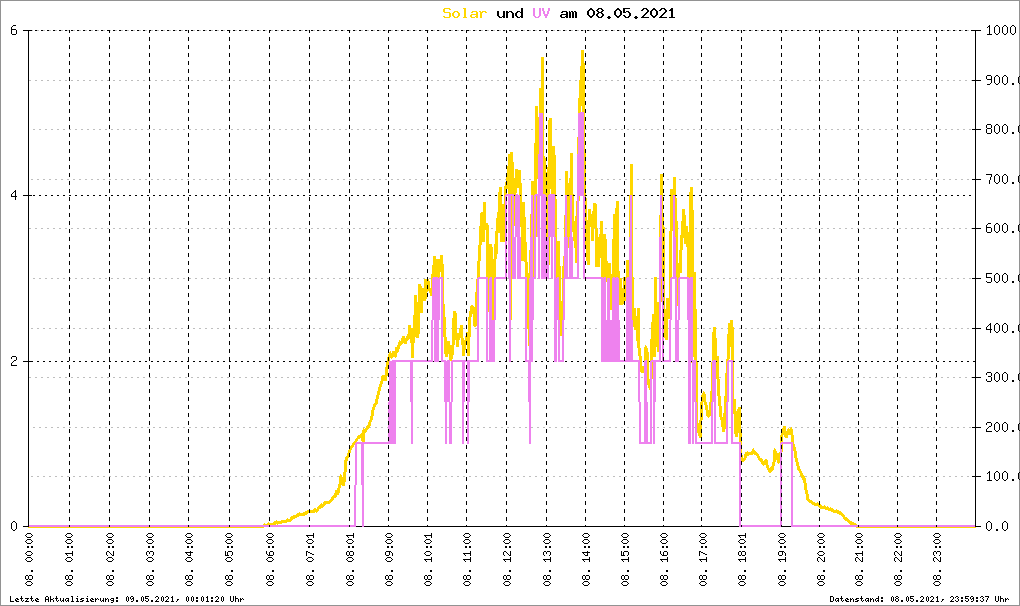The width and height of the screenshot is (1020, 606).
Task: Click the time label '08. 23:00'
Action: pos(937,559)
